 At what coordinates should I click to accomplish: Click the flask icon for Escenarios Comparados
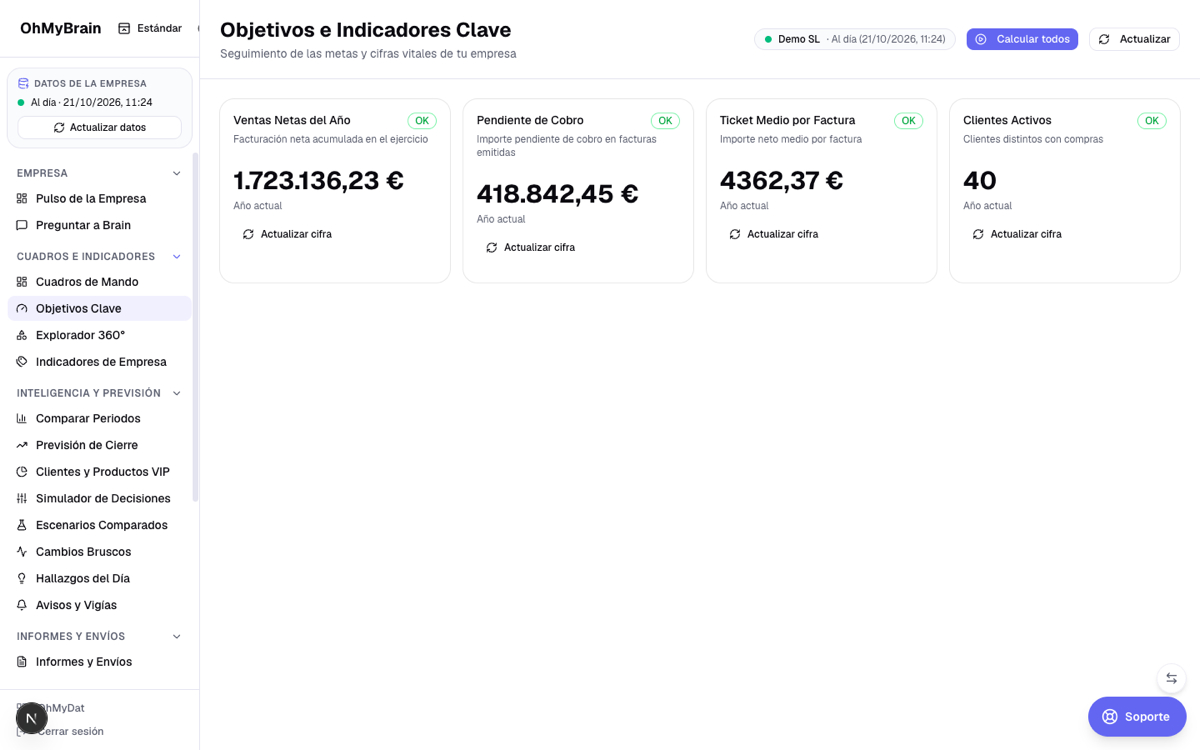click(22, 525)
